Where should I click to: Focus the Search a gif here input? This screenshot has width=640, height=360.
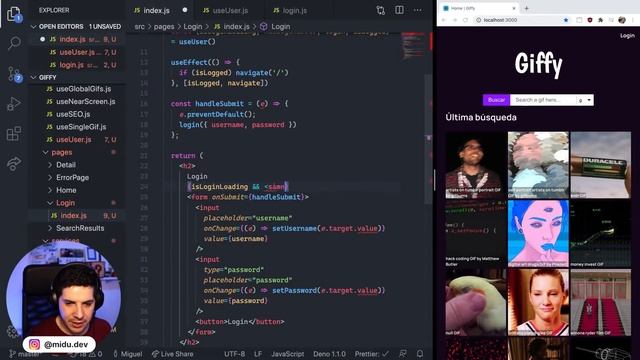(543, 100)
